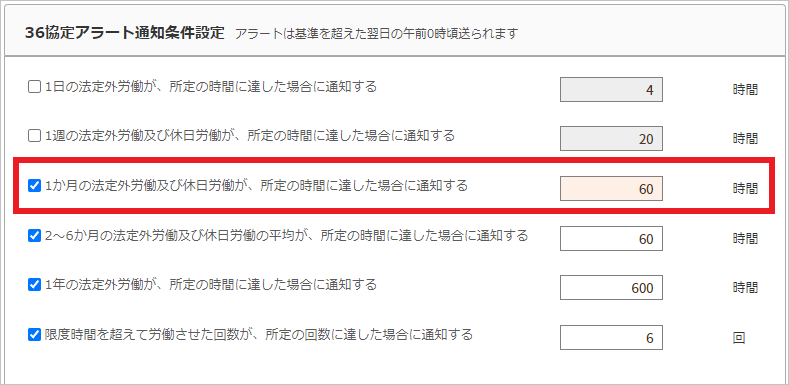Click the 2〜6か月の平均 label text

[x=286, y=235]
